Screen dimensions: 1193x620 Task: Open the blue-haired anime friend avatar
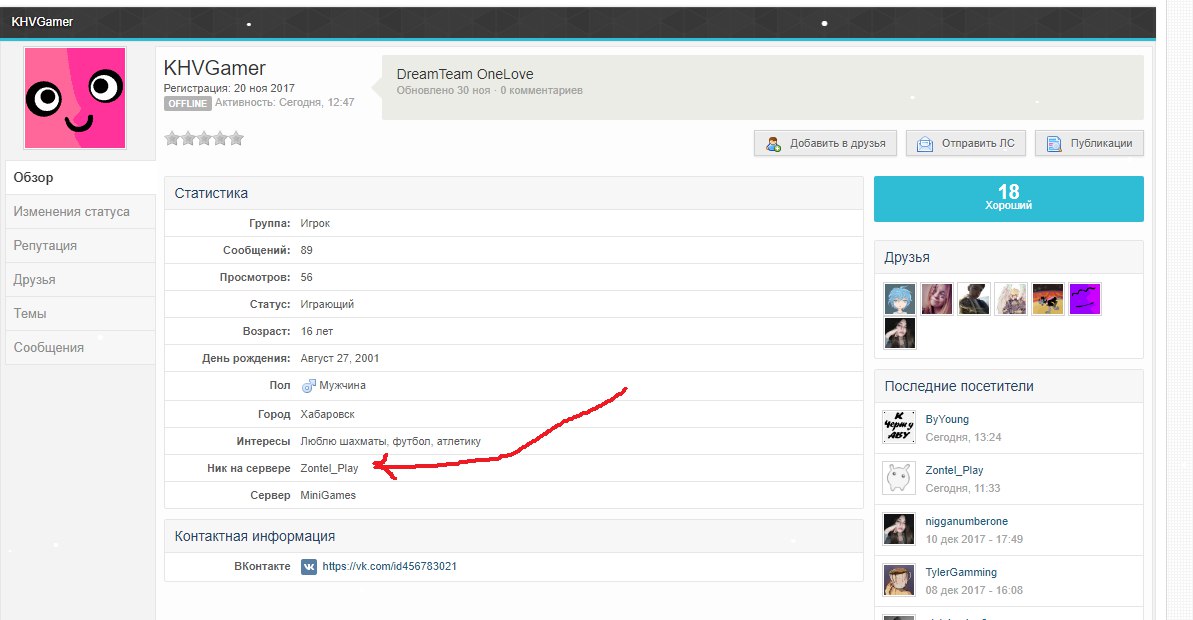coord(900,299)
